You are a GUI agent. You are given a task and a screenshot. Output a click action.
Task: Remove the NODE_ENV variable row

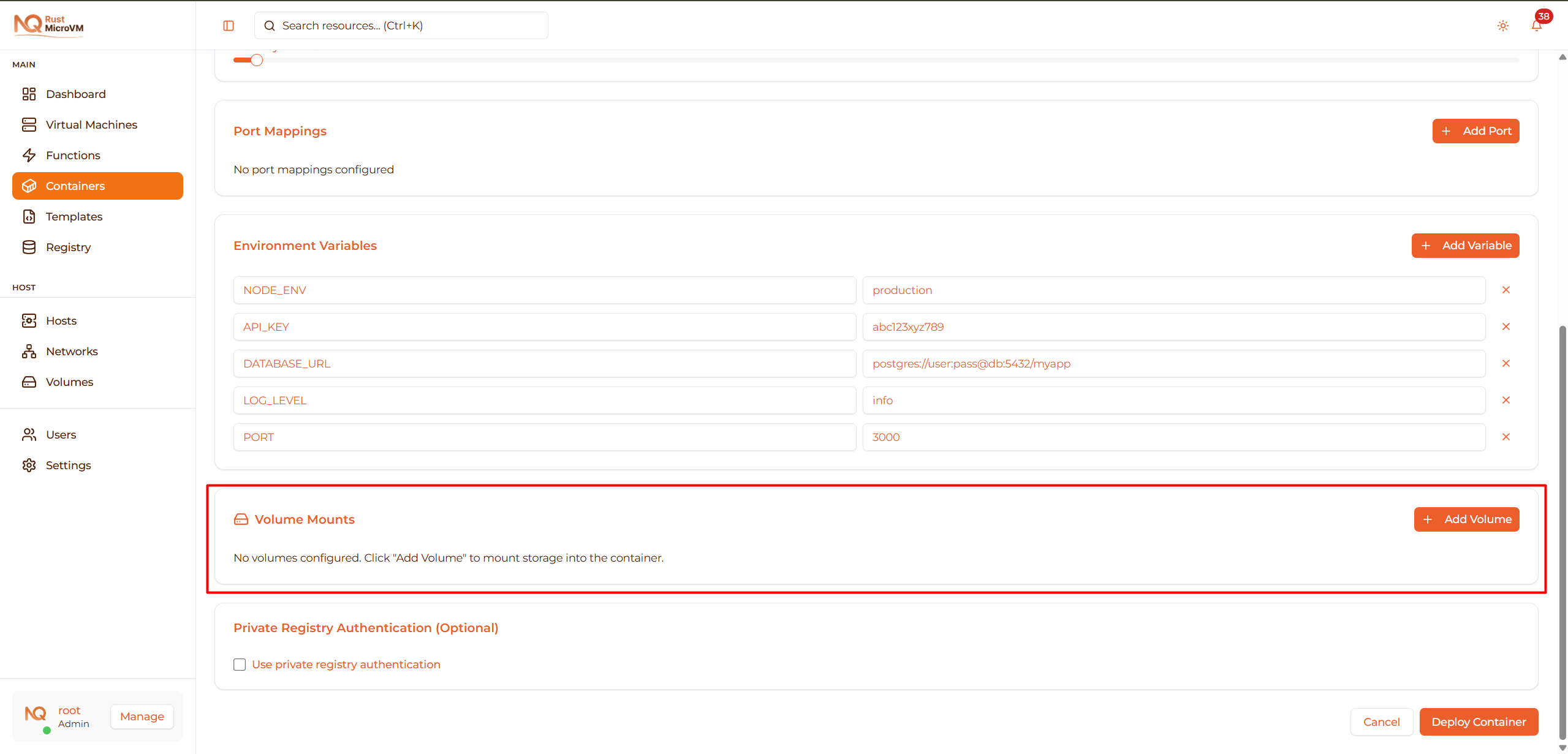(x=1506, y=290)
